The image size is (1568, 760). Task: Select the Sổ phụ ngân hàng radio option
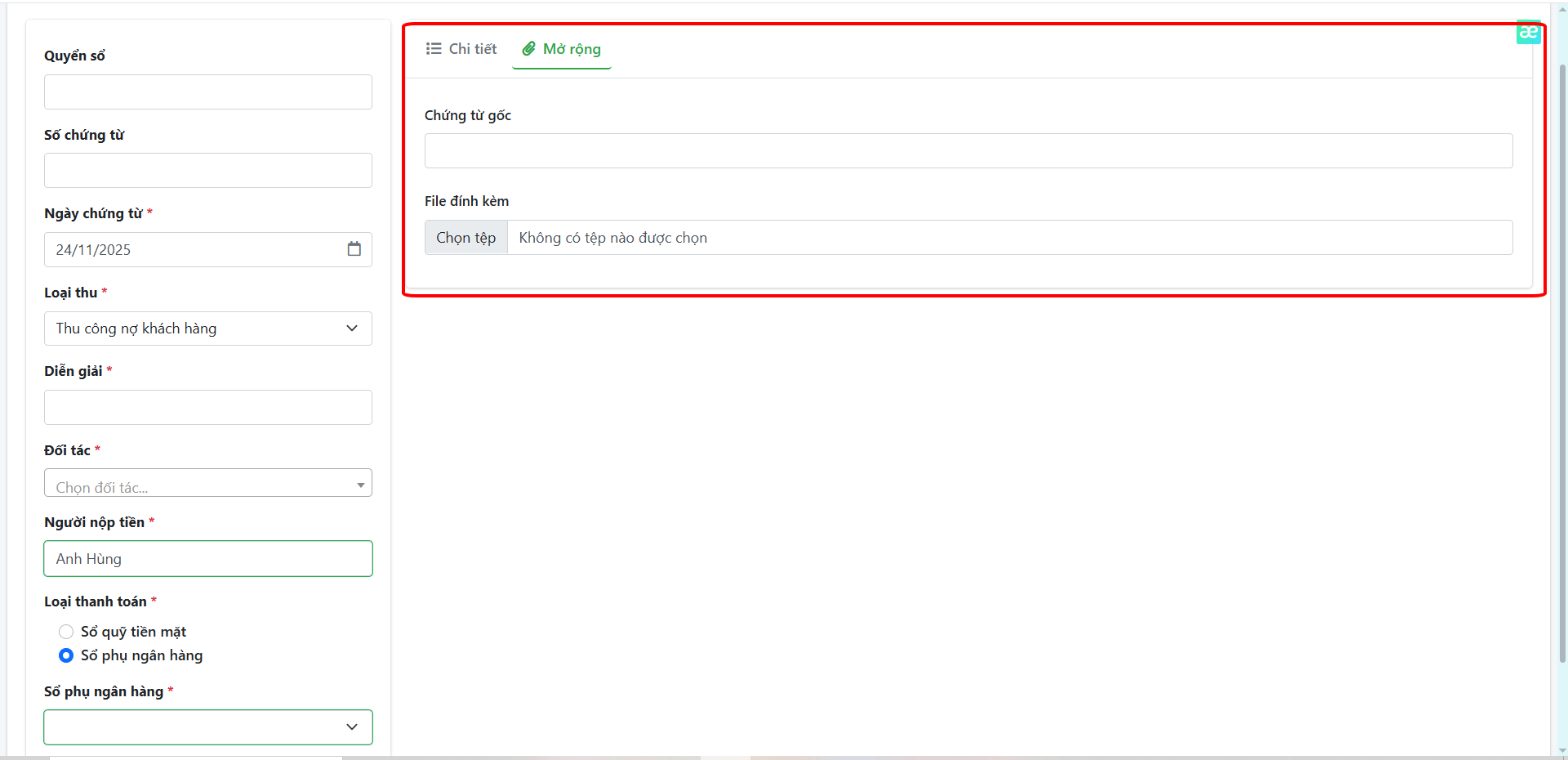[66, 655]
